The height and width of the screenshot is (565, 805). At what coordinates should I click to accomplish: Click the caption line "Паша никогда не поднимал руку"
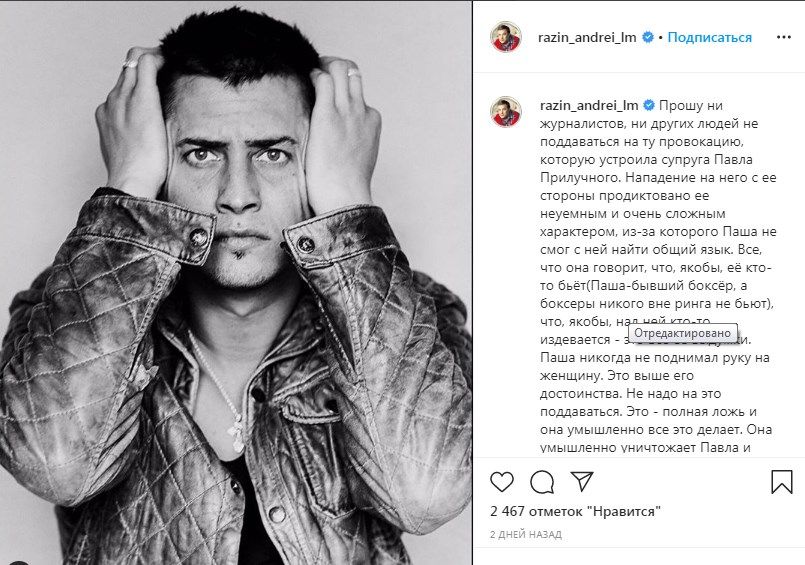coord(655,358)
